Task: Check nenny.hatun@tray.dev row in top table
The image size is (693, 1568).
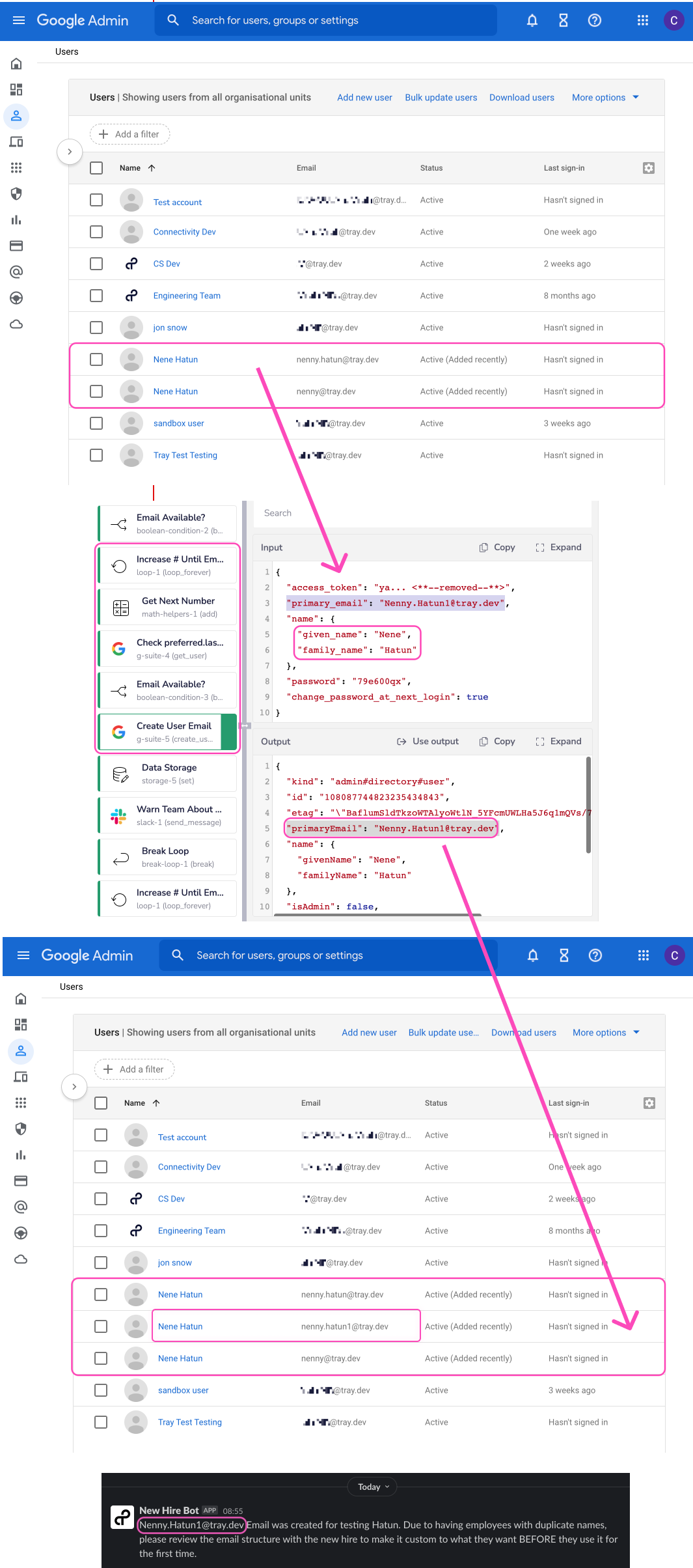Action: click(96, 359)
